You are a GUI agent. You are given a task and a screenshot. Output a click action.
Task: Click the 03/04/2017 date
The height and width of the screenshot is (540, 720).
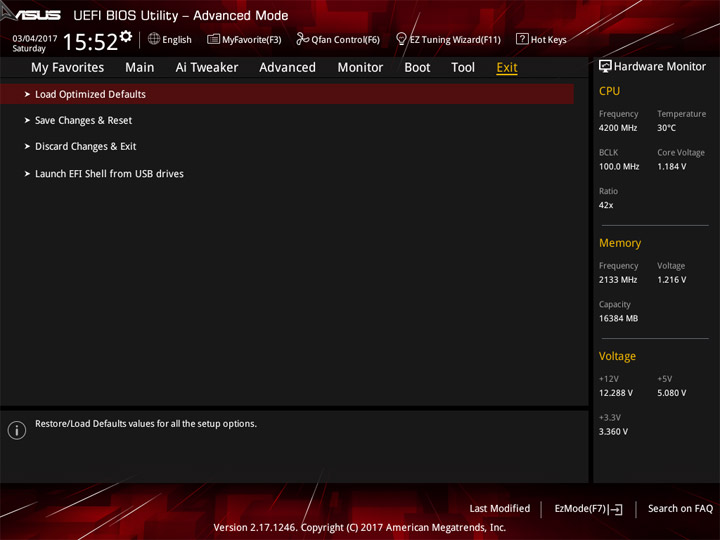tap(35, 39)
